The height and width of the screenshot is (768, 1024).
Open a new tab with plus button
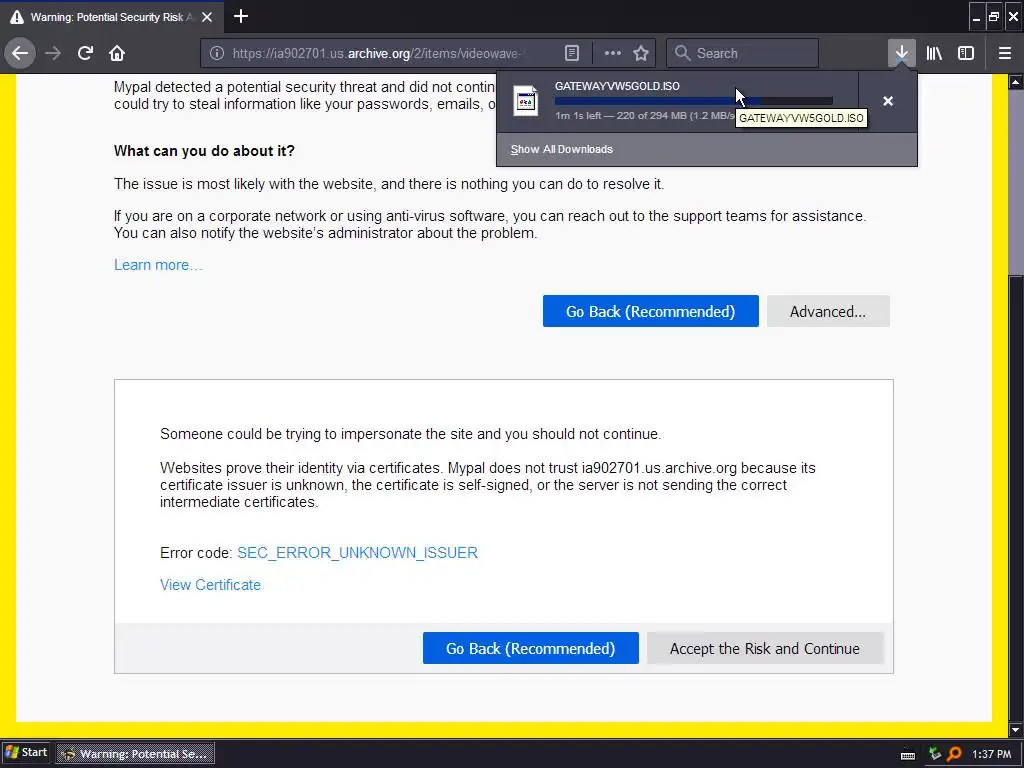(x=240, y=16)
